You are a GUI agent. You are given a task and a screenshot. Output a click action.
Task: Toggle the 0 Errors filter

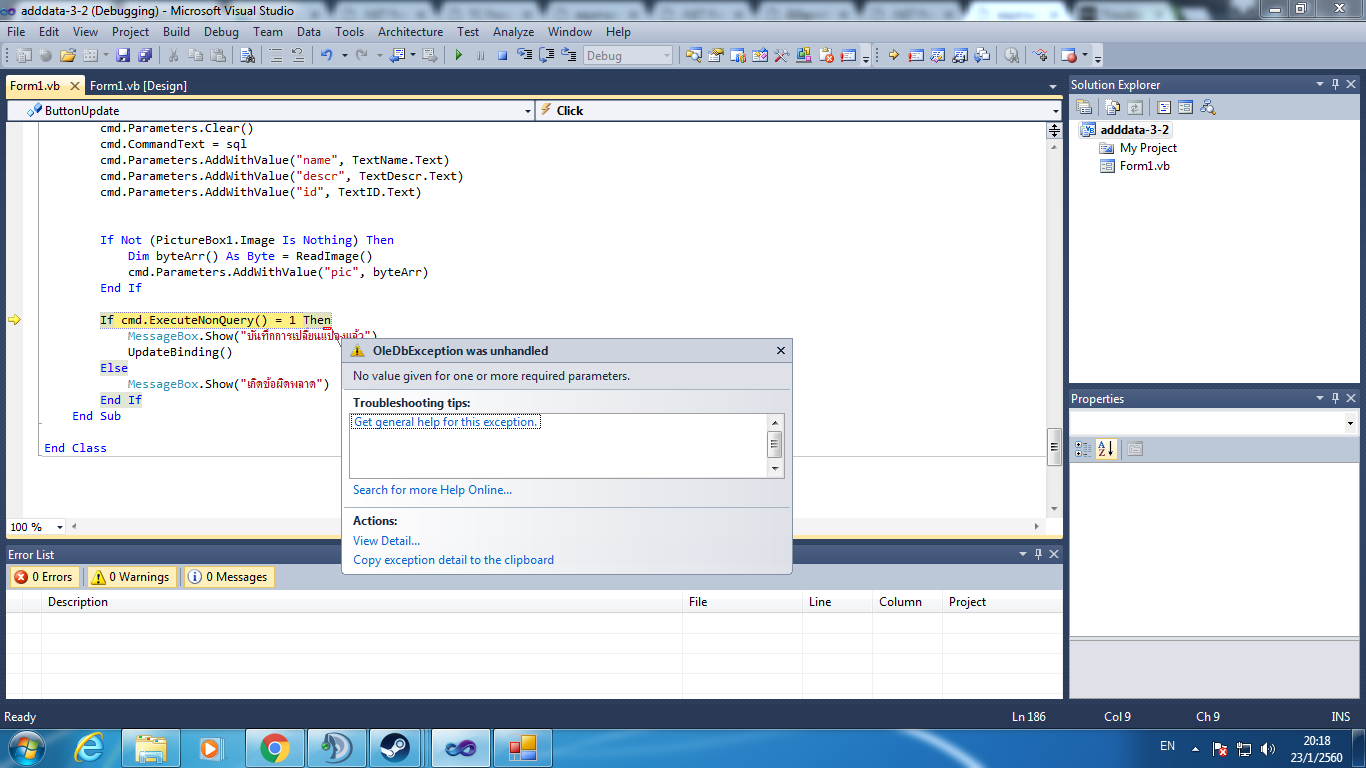pos(43,577)
